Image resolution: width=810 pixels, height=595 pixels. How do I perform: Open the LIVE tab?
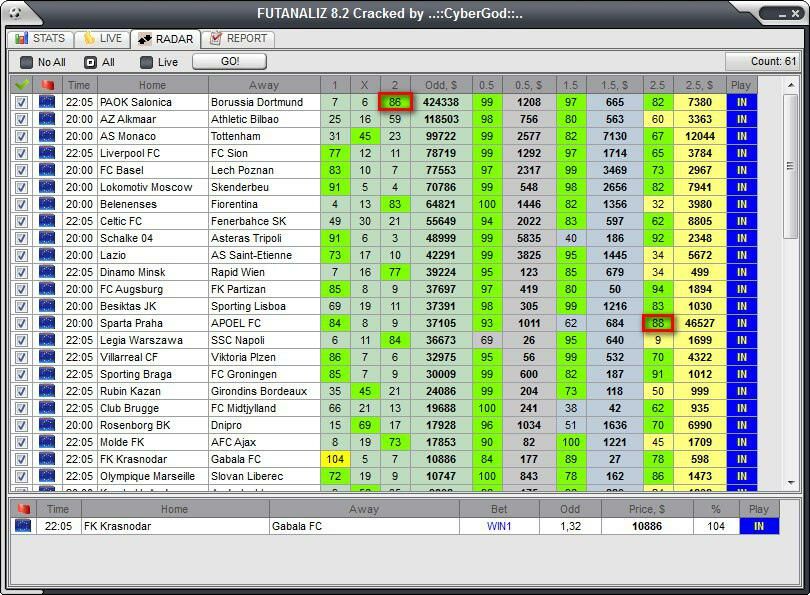pyautogui.click(x=103, y=38)
